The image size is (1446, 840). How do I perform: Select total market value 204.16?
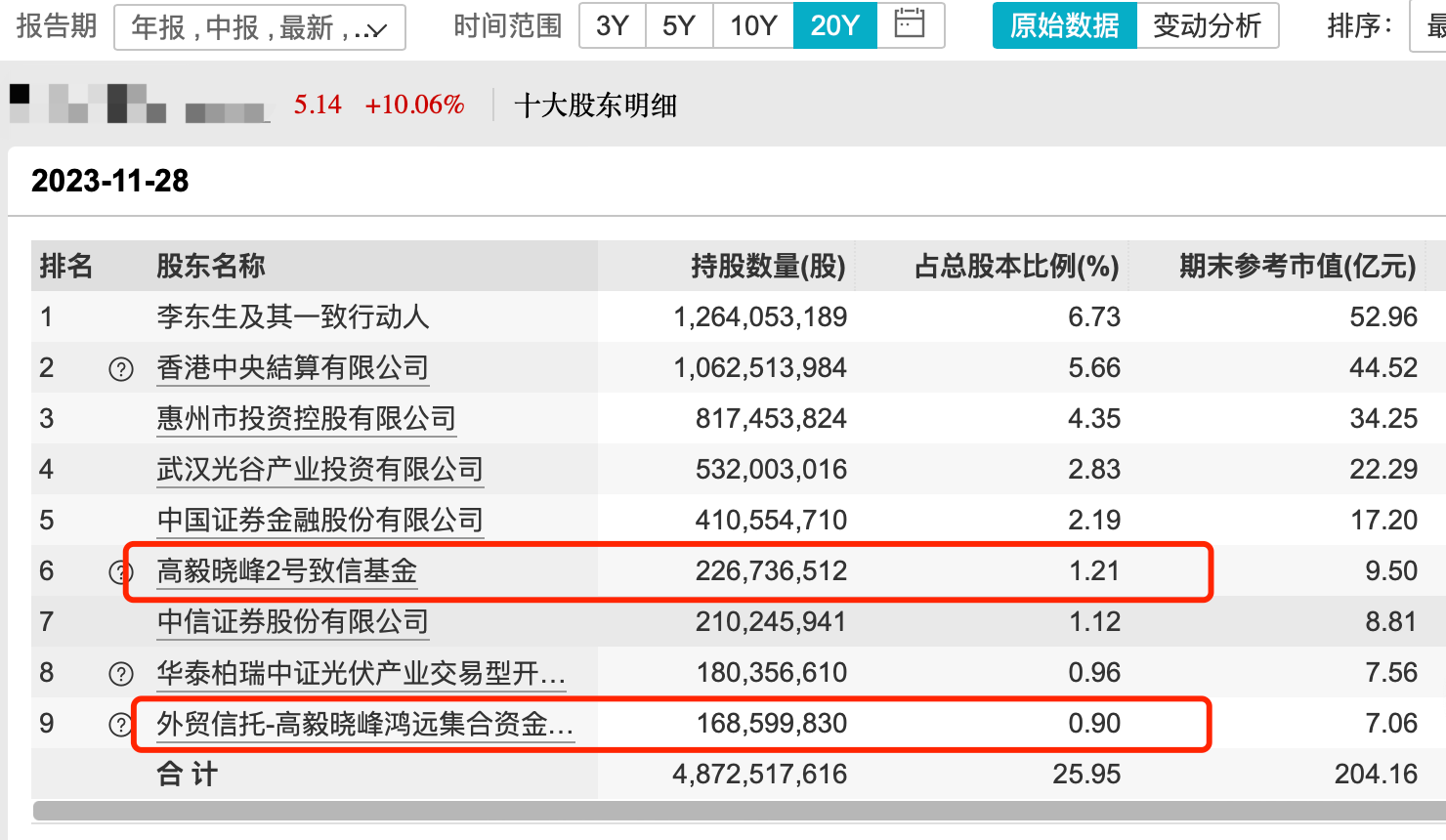pos(1377,774)
